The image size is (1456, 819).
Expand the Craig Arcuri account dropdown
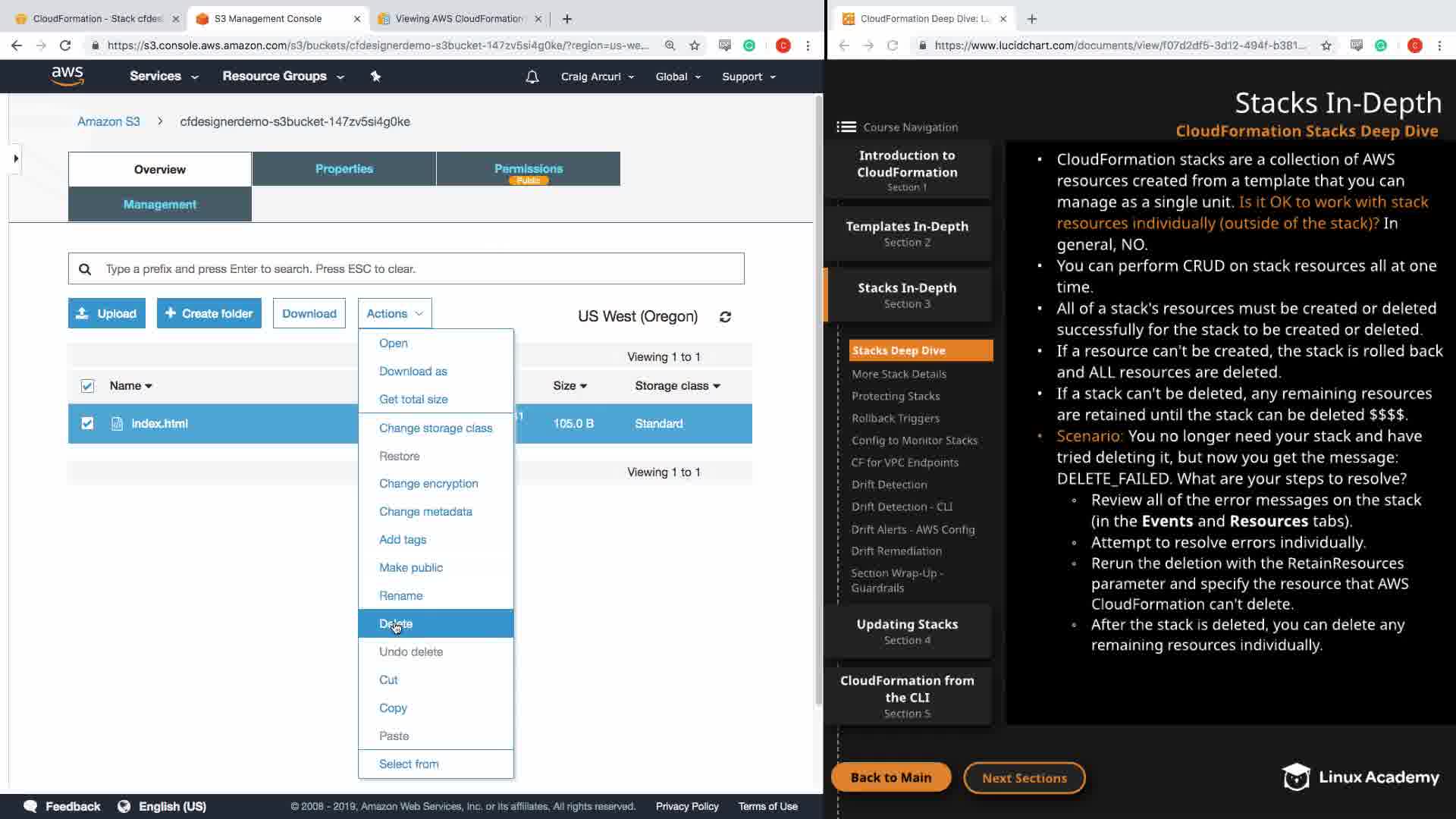point(597,77)
